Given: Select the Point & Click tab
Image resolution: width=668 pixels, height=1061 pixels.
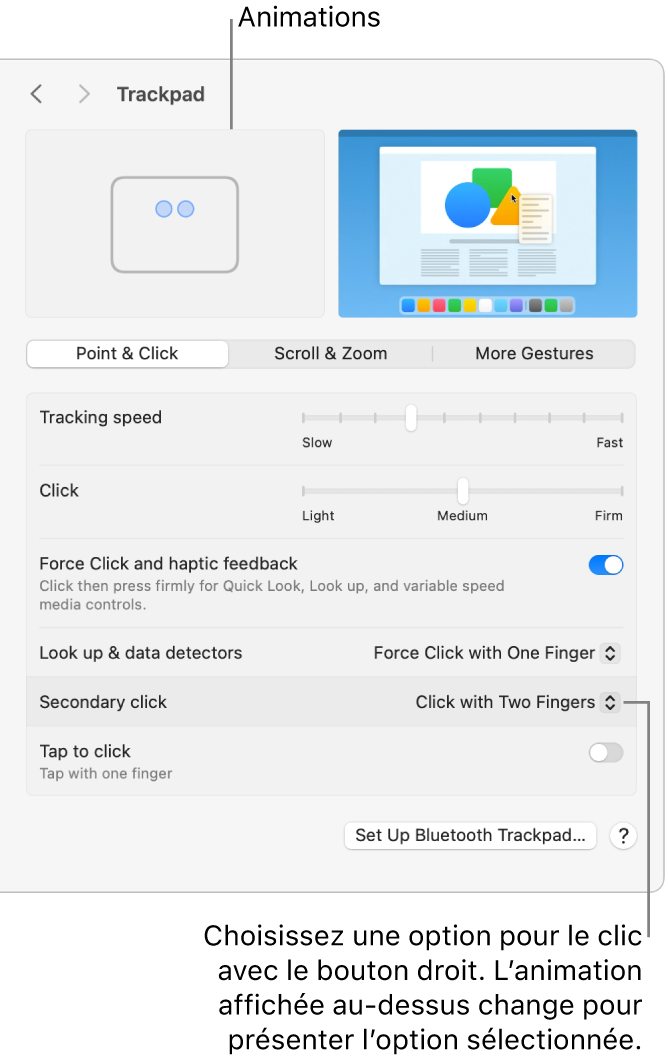Looking at the screenshot, I should pos(127,354).
